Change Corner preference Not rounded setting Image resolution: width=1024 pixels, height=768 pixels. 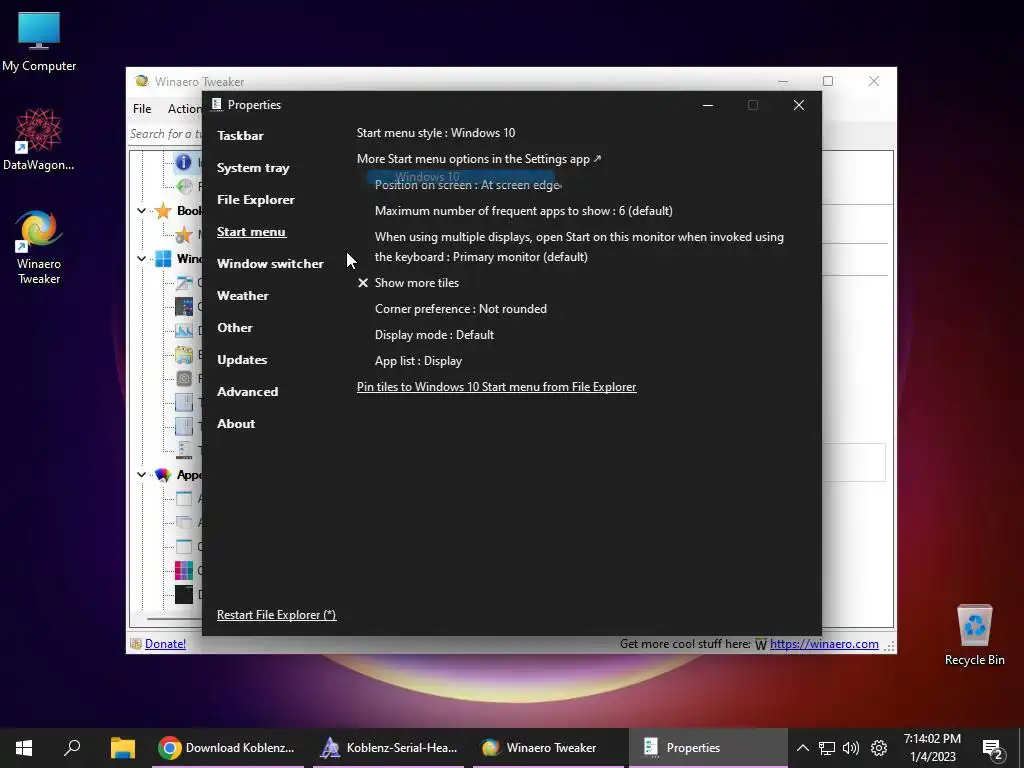tap(460, 309)
